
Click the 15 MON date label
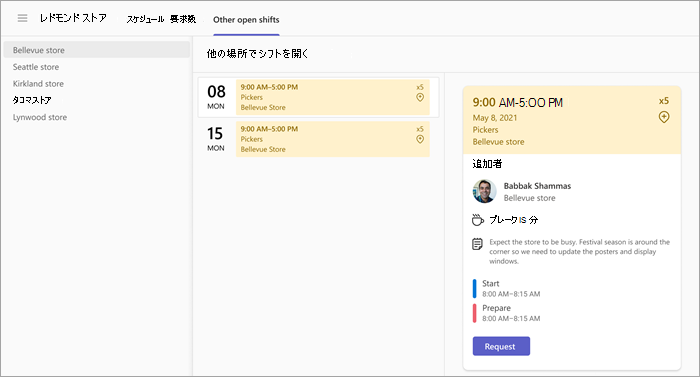click(216, 139)
